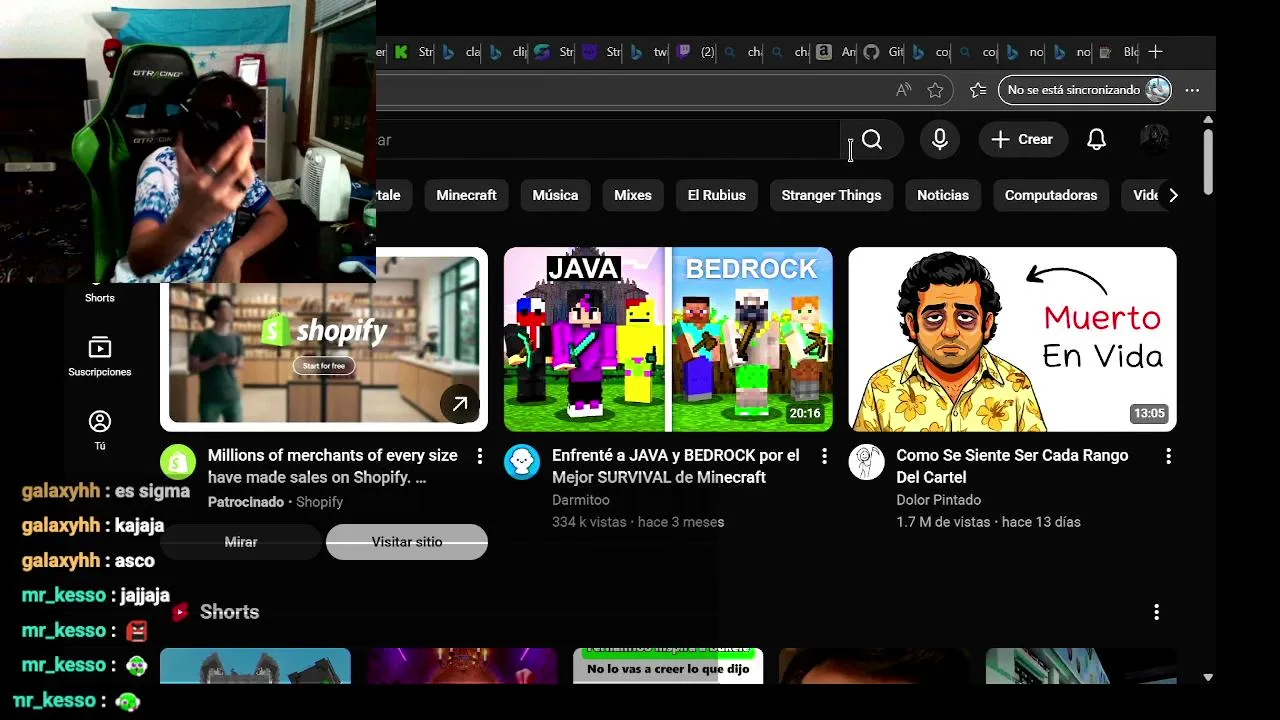This screenshot has width=1280, height=720.
Task: Open the No lo vas a creer Short
Action: point(668,666)
